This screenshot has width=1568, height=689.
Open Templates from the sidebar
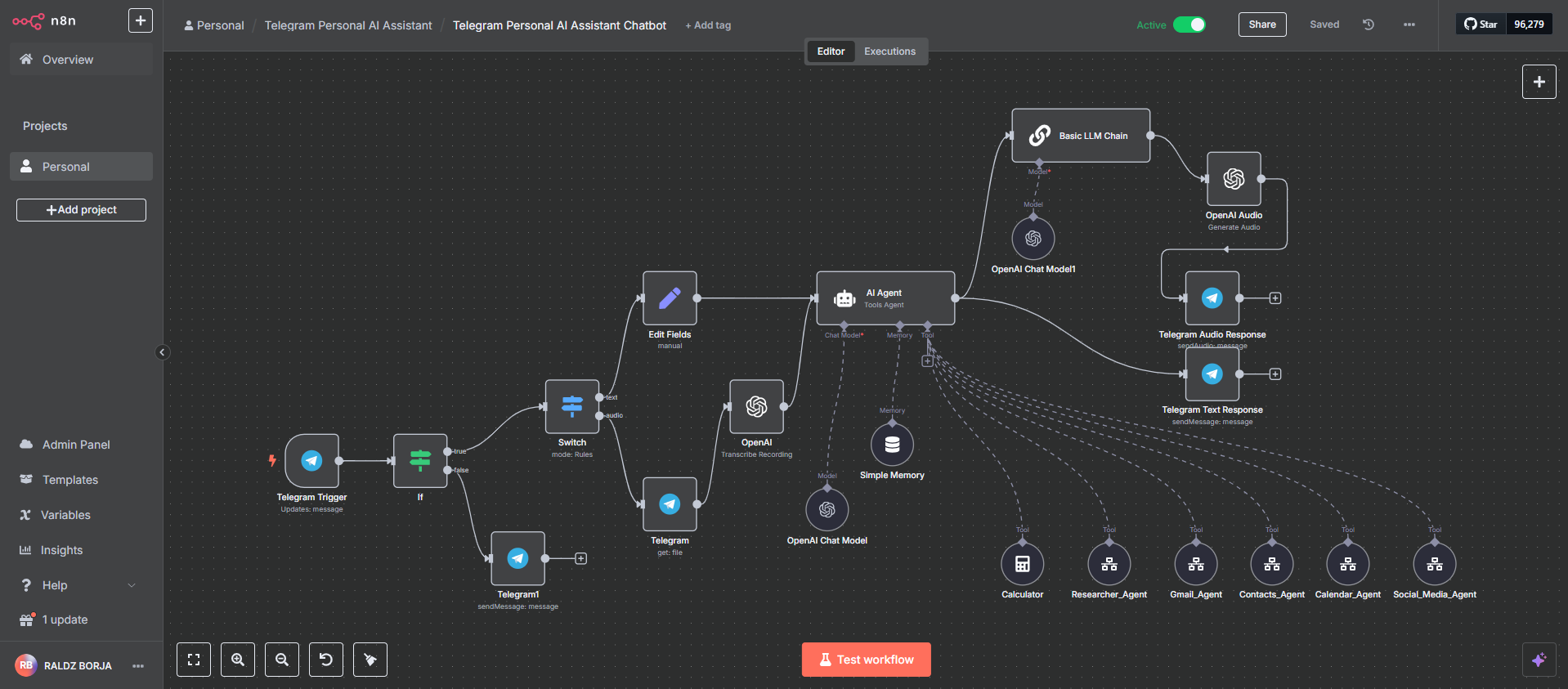[81, 480]
